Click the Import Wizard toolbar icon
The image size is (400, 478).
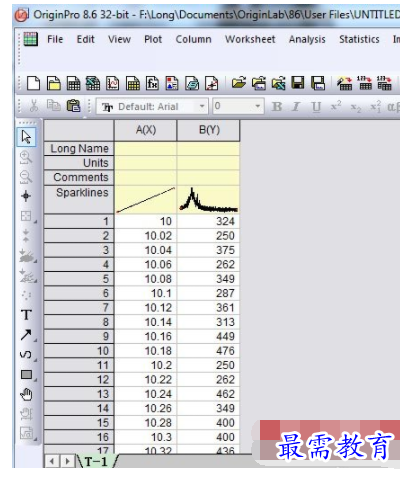(x=344, y=83)
